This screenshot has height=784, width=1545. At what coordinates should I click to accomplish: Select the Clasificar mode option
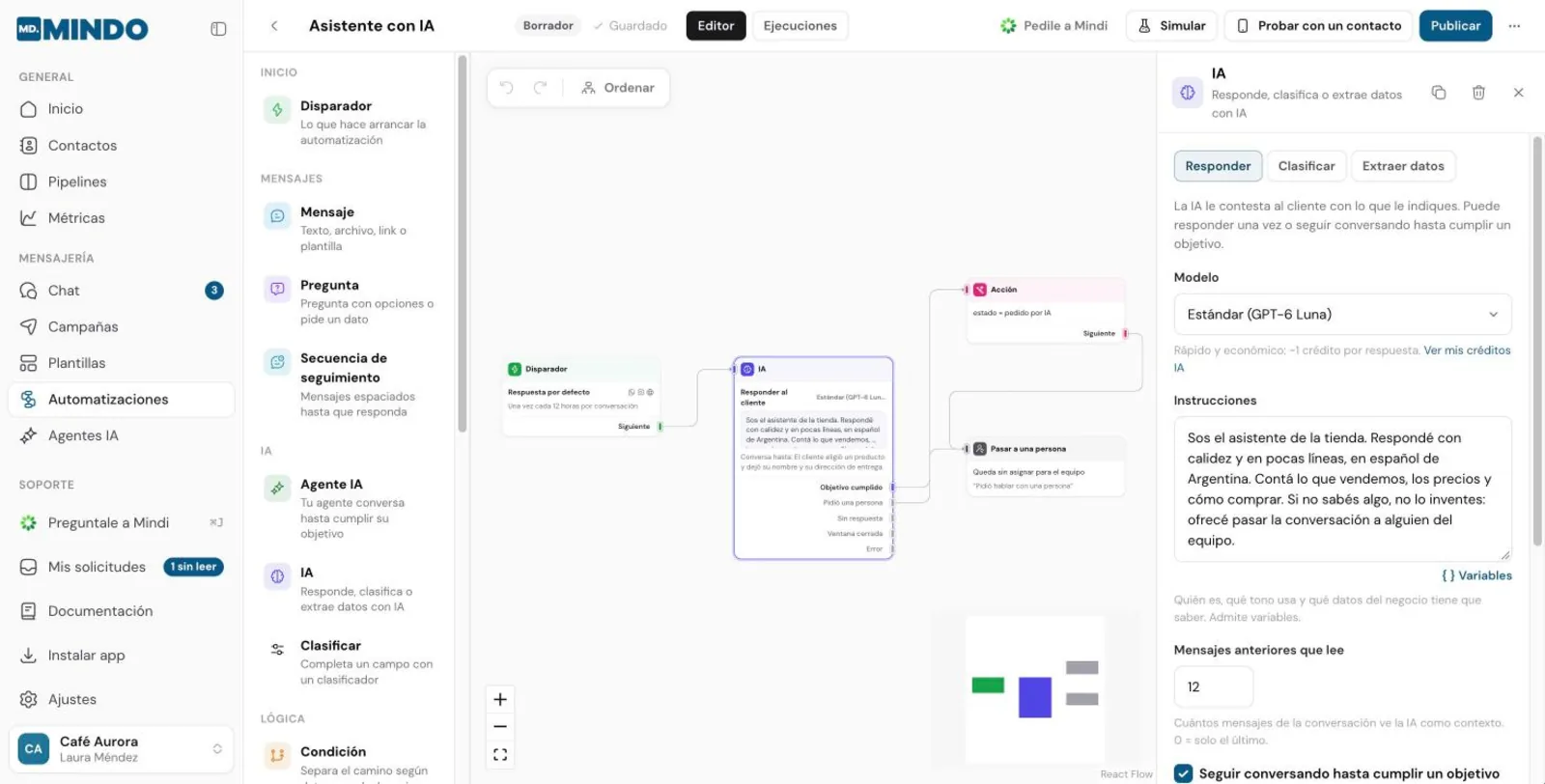click(x=1306, y=166)
